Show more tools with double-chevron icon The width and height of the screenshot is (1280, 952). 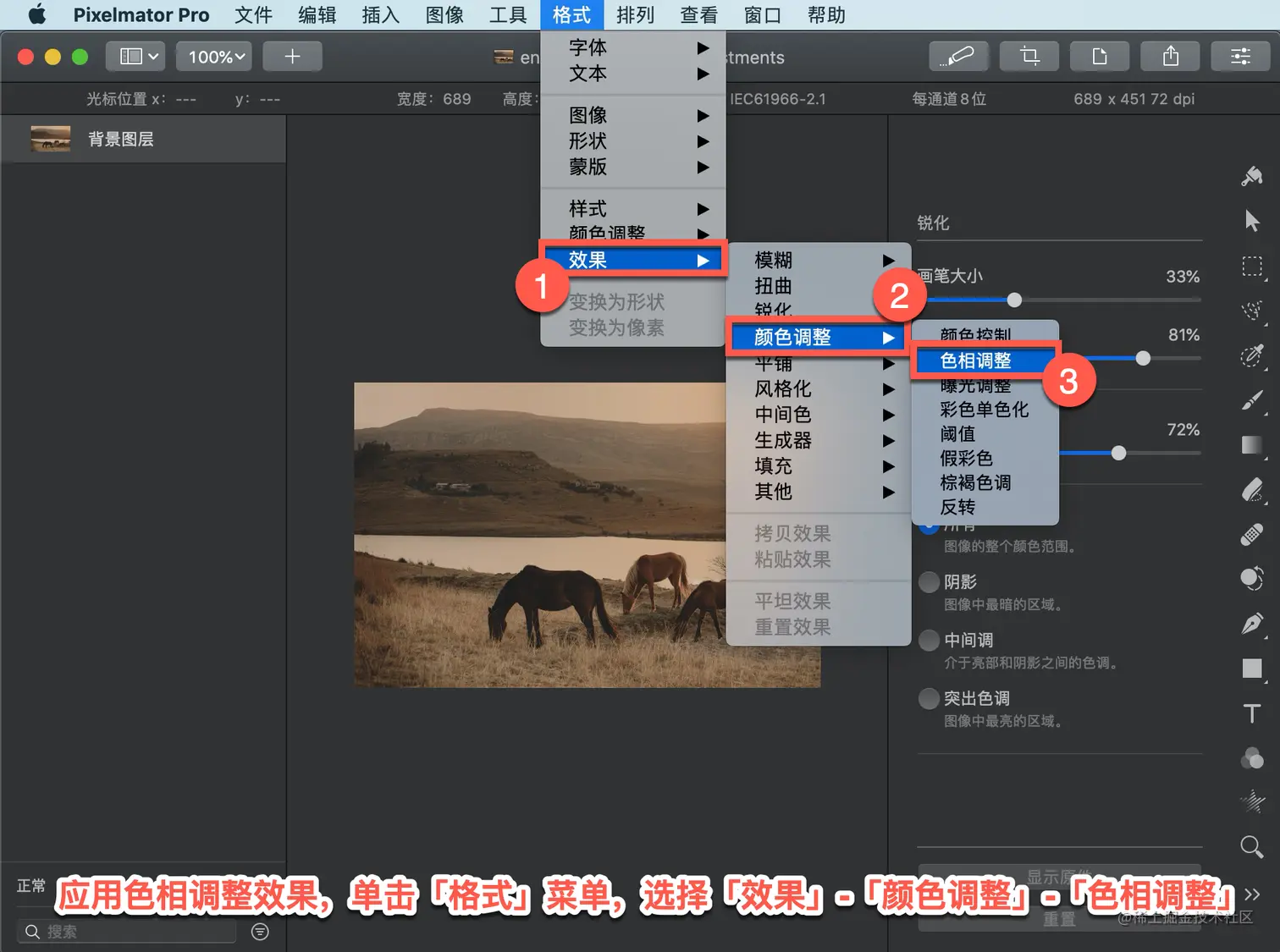(1252, 894)
